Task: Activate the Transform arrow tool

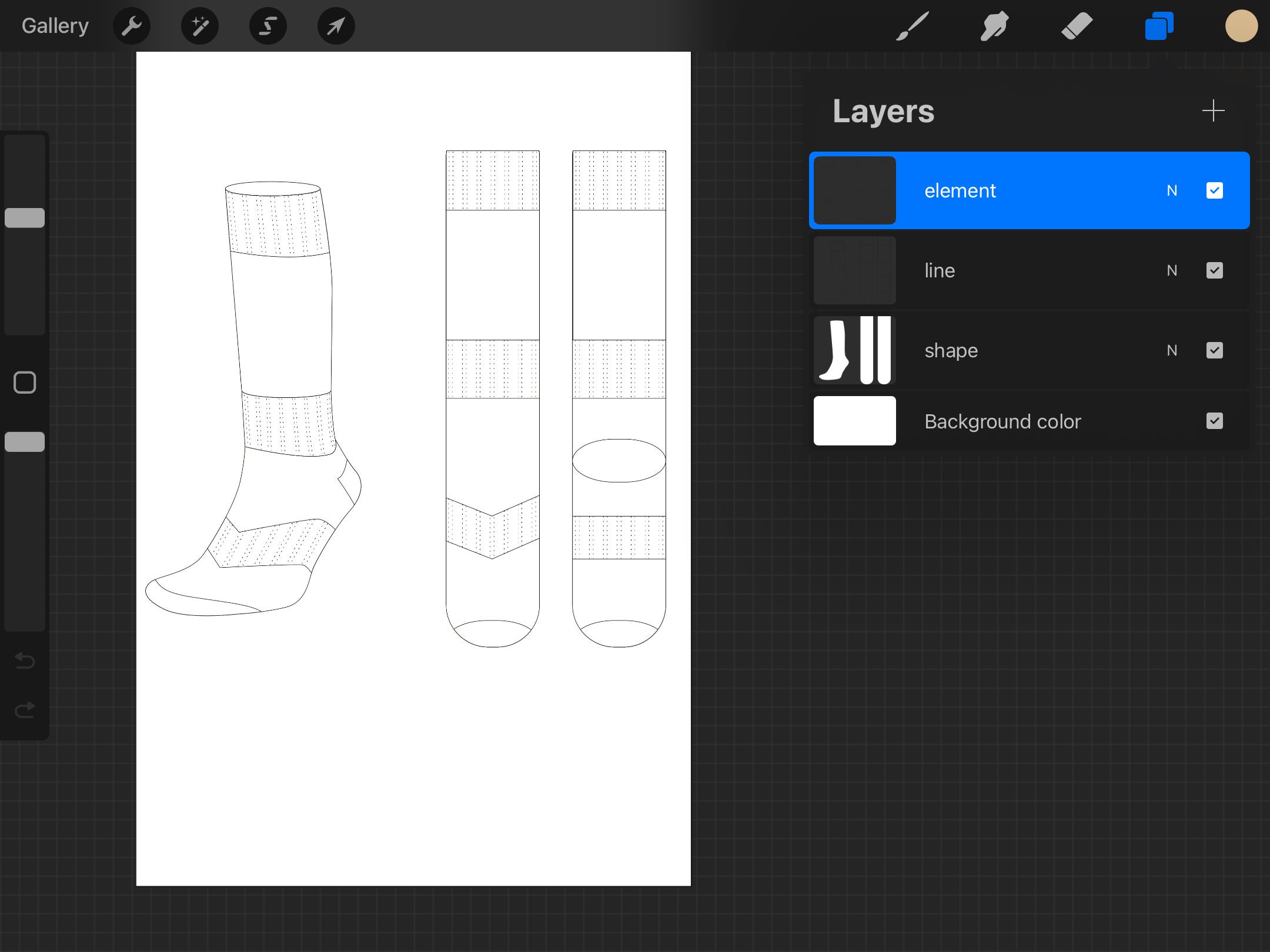Action: pyautogui.click(x=335, y=25)
